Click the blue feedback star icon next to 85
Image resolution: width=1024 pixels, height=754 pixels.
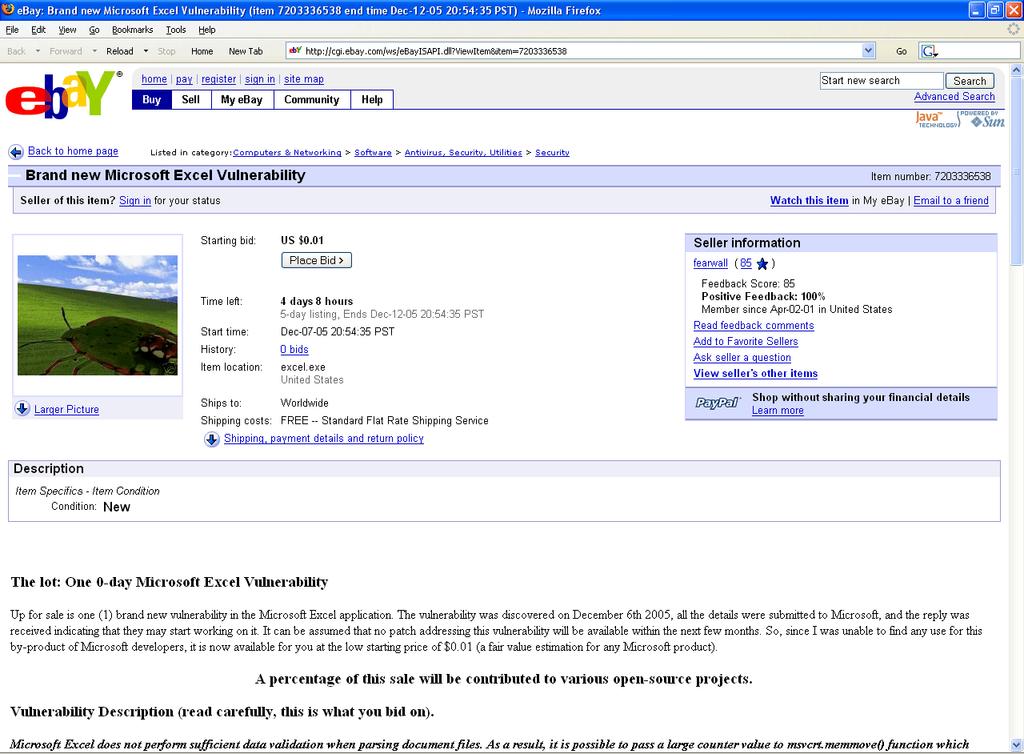[x=762, y=264]
